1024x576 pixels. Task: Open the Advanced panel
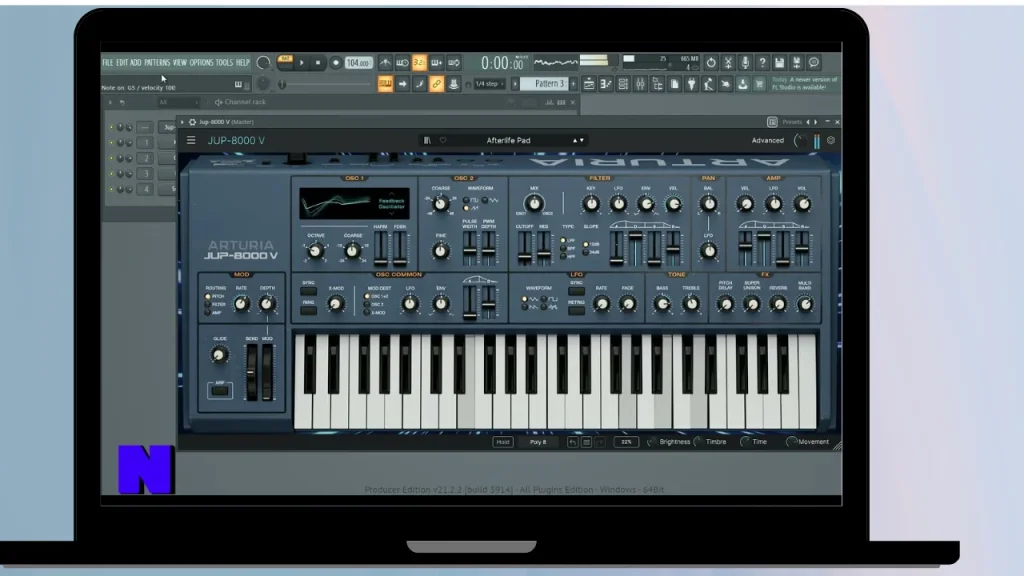[767, 140]
